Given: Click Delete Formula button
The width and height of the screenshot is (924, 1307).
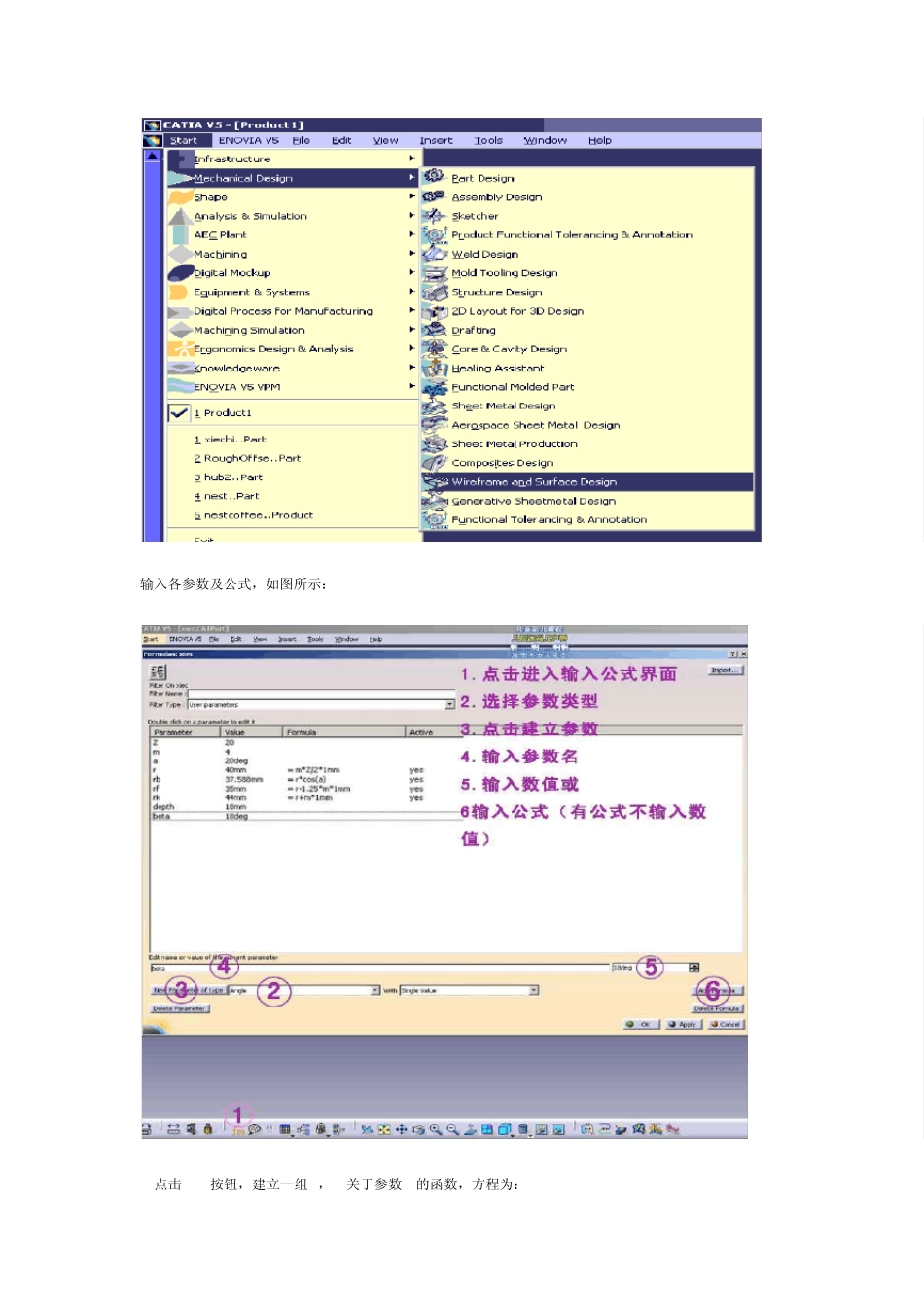Looking at the screenshot, I should pos(717,1008).
